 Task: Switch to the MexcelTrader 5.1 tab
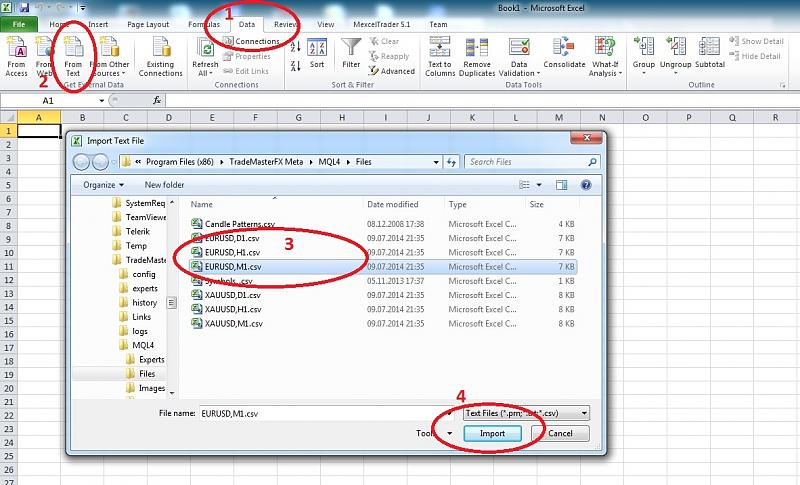381,24
